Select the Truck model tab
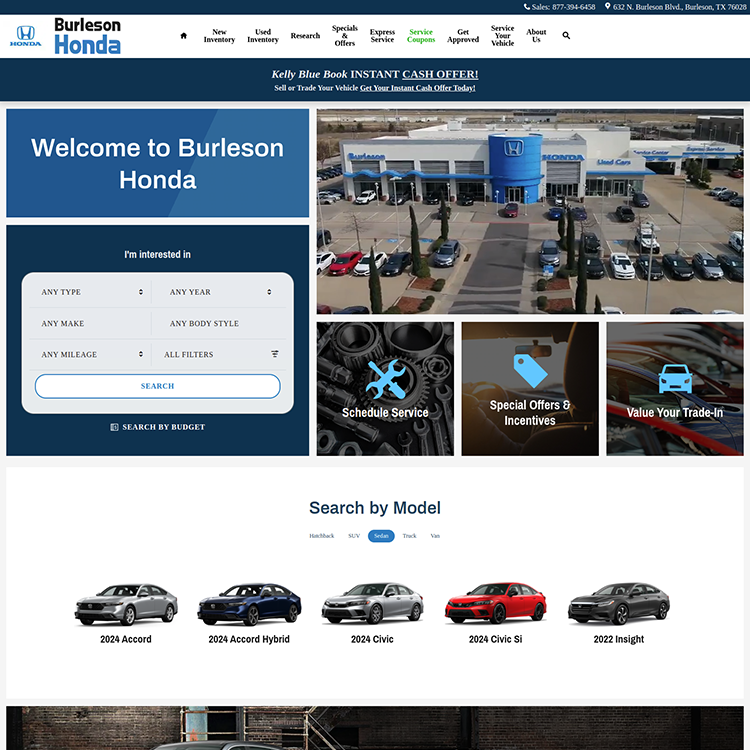This screenshot has width=750, height=750. click(409, 536)
